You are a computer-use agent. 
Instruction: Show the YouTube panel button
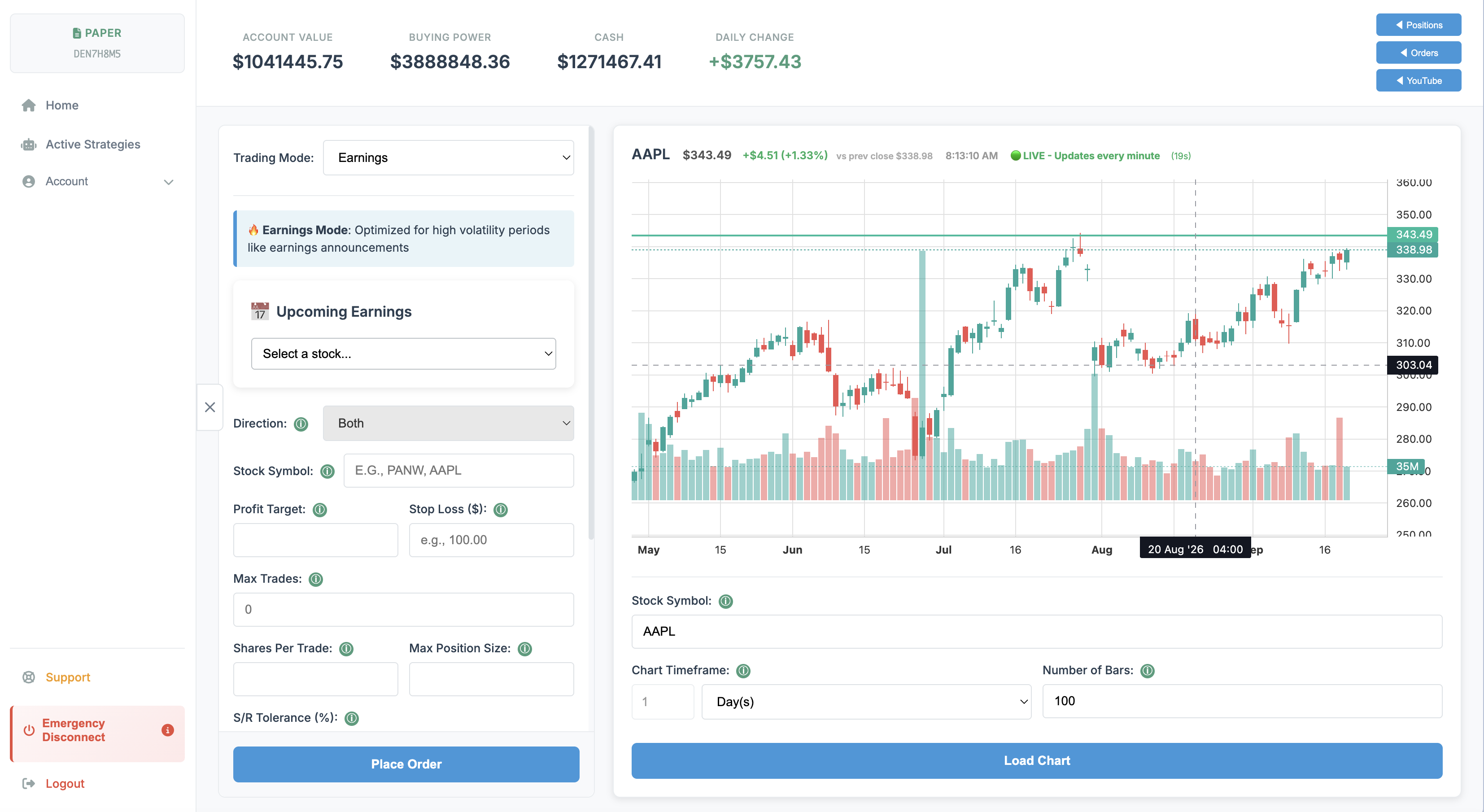pyautogui.click(x=1419, y=80)
